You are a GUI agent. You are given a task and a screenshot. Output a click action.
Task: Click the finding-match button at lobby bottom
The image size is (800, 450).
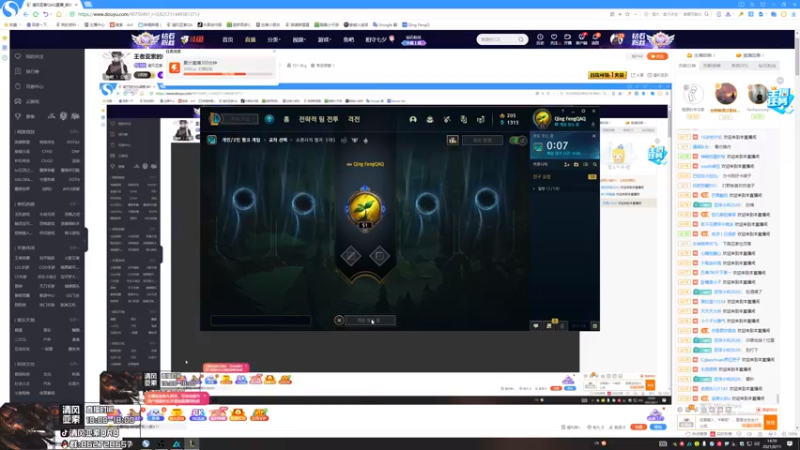click(370, 320)
